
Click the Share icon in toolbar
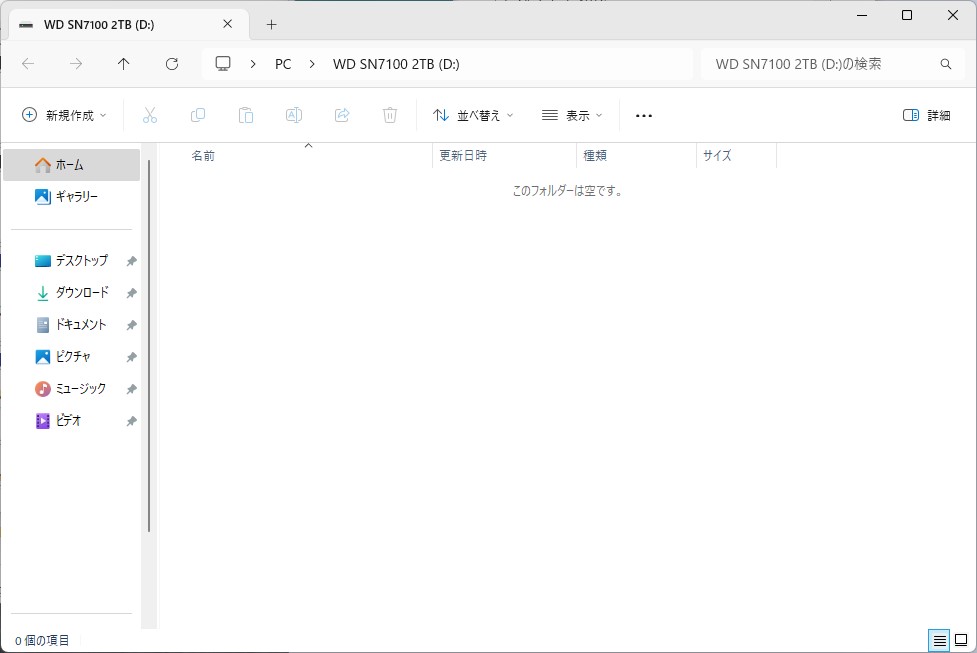coord(342,115)
